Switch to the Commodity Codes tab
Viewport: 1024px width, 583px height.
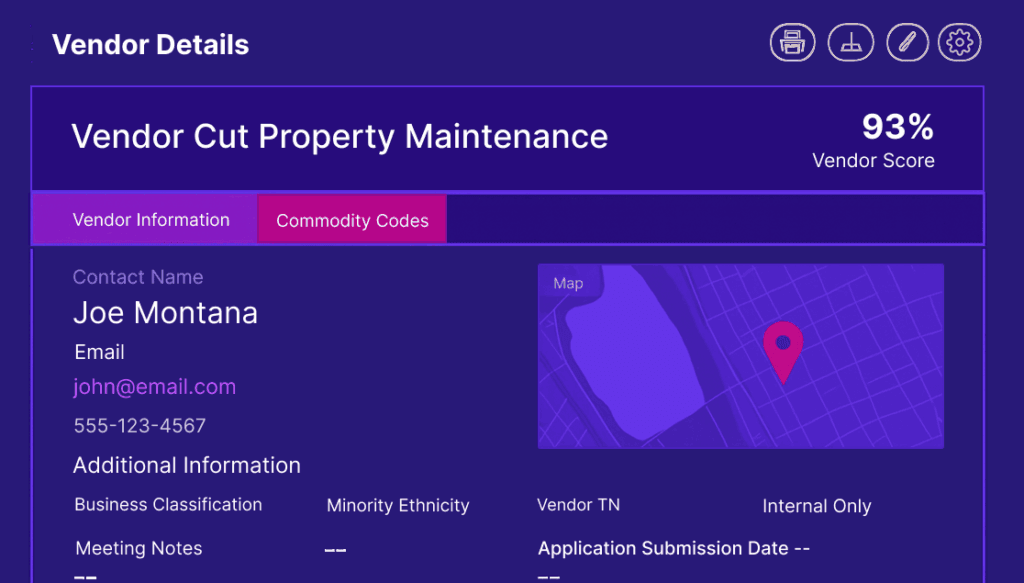352,220
